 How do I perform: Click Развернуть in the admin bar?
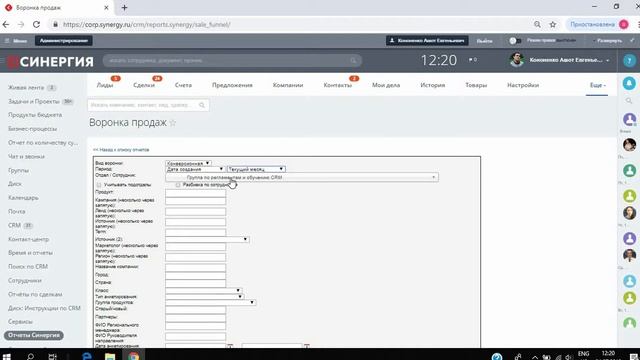[x=609, y=41]
